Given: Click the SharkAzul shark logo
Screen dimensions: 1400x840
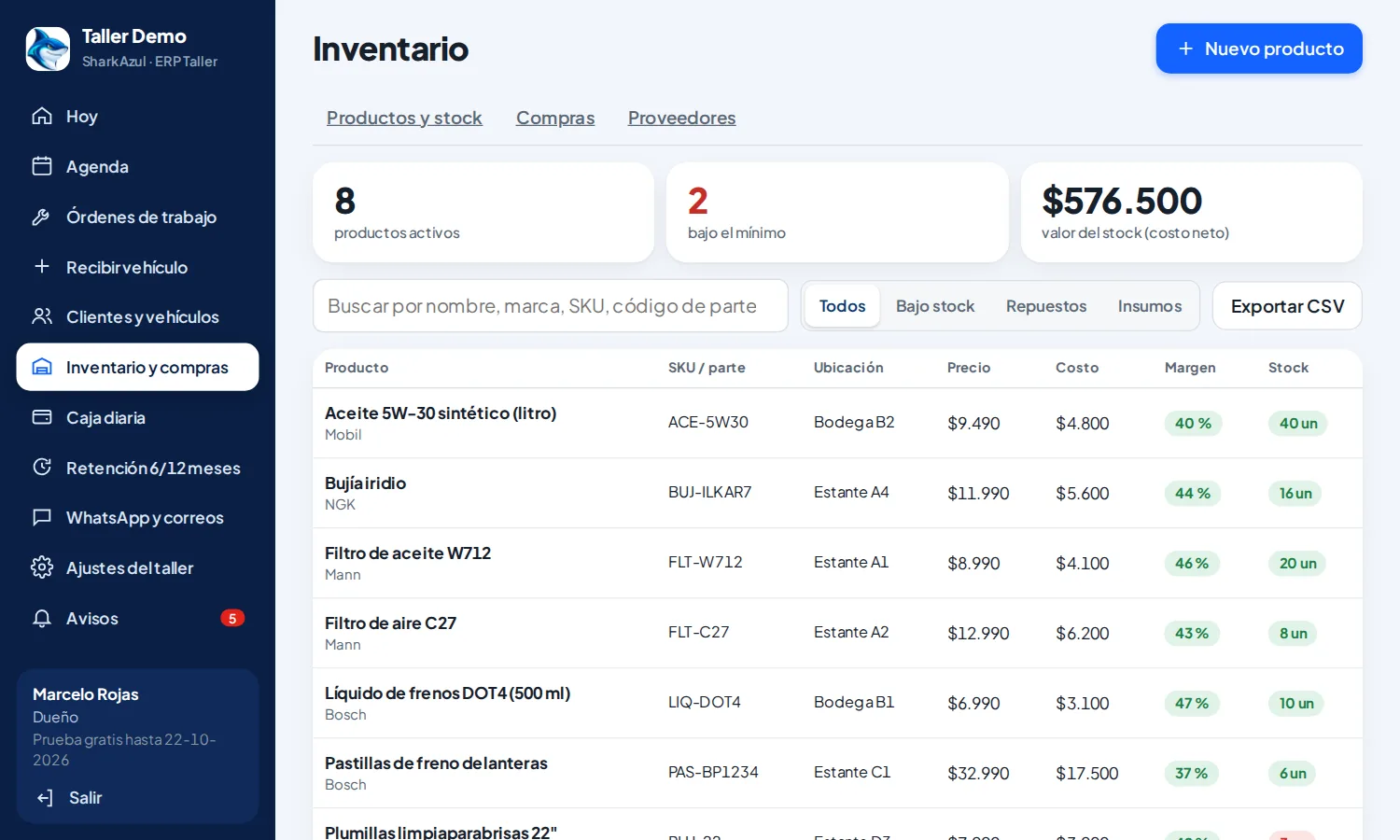Looking at the screenshot, I should 48,49.
